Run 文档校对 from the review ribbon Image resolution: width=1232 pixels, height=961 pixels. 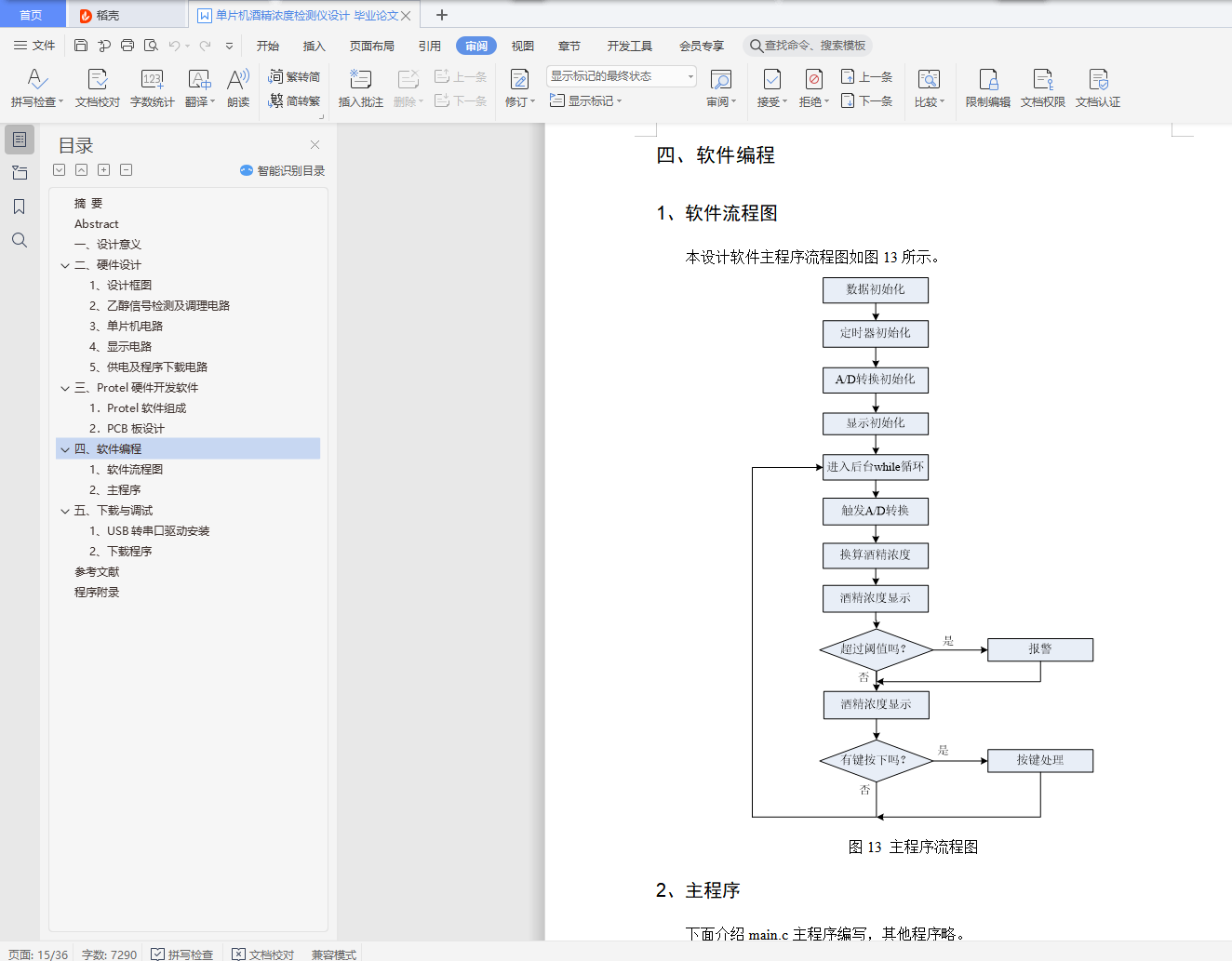click(98, 88)
